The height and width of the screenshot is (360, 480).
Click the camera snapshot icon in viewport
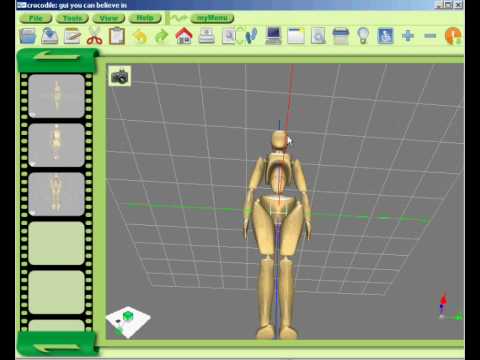click(x=120, y=76)
